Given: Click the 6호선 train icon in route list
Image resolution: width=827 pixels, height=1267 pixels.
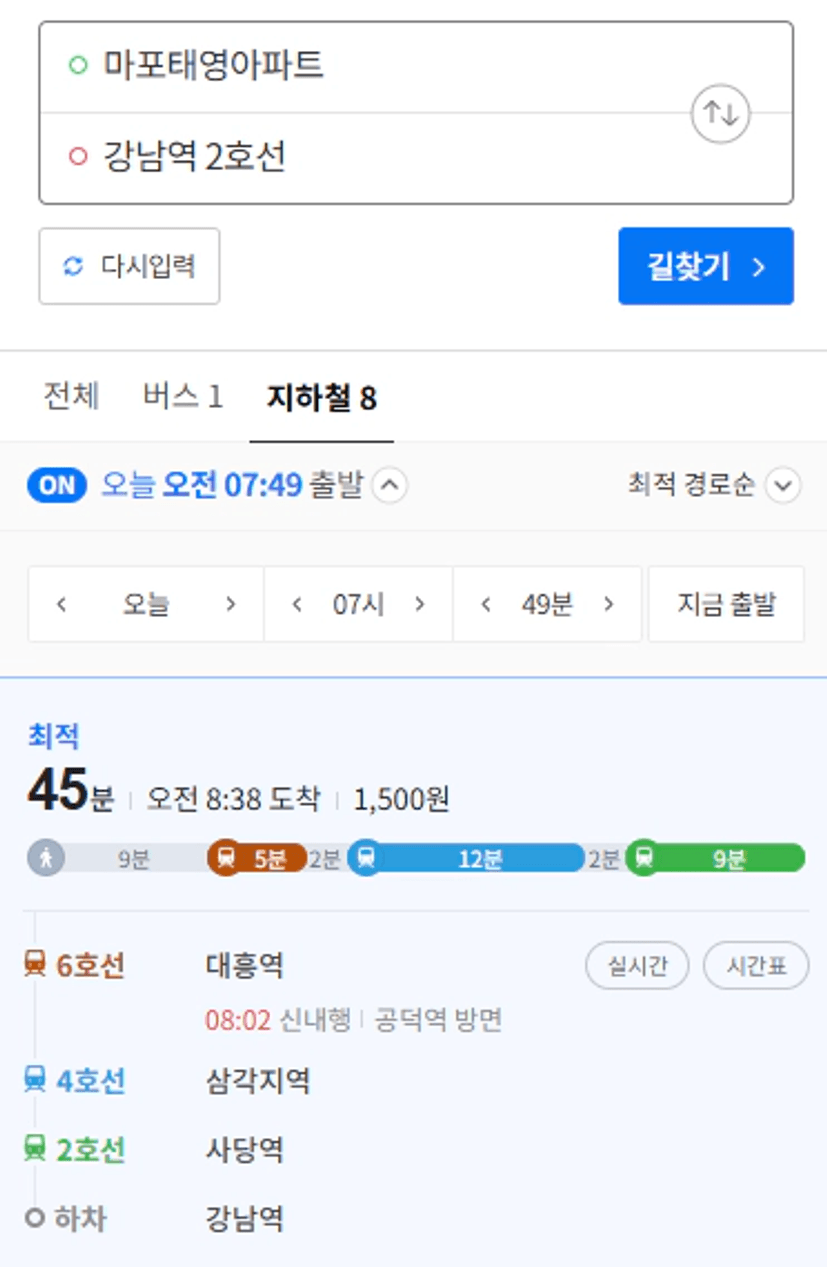Looking at the screenshot, I should 35,965.
